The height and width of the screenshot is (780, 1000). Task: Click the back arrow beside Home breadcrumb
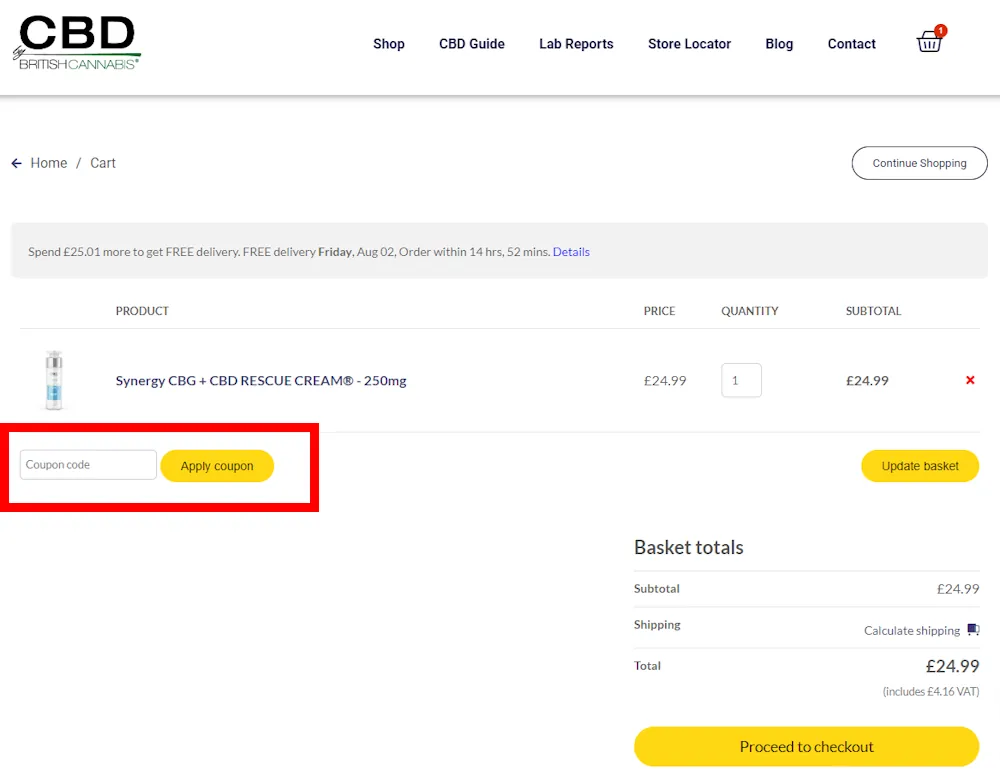click(17, 163)
